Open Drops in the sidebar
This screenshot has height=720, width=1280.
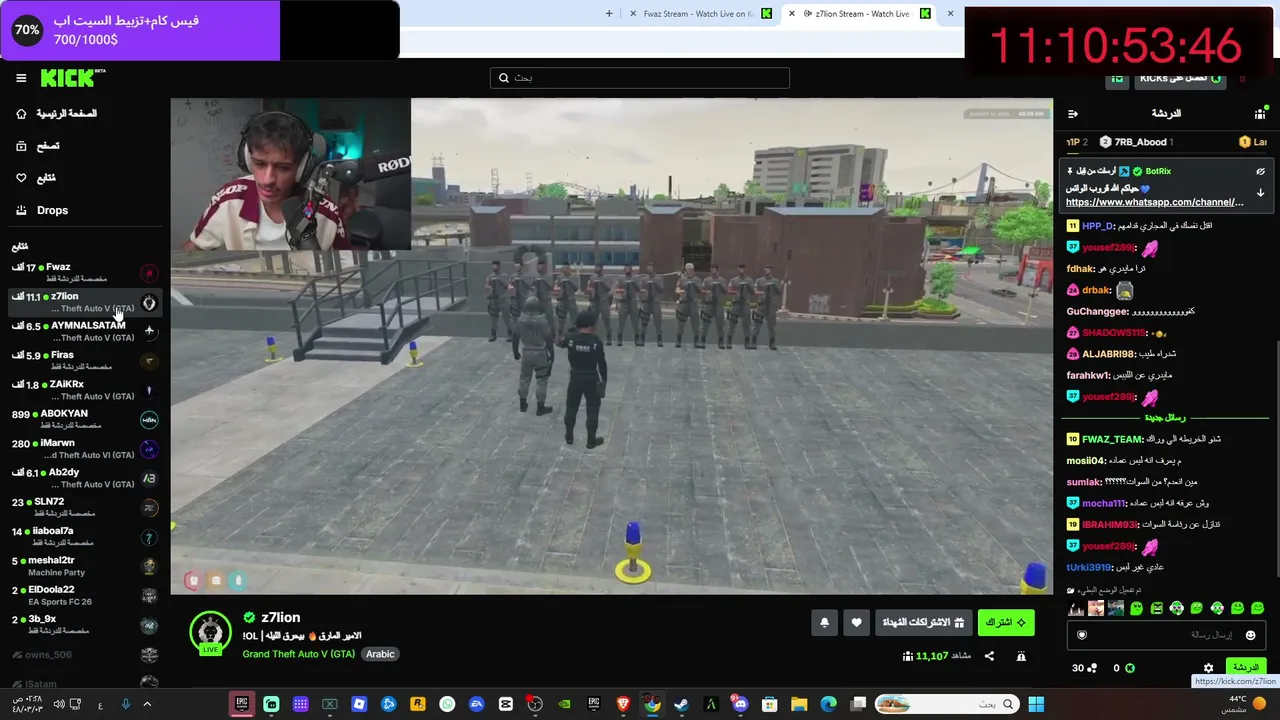click(42, 210)
